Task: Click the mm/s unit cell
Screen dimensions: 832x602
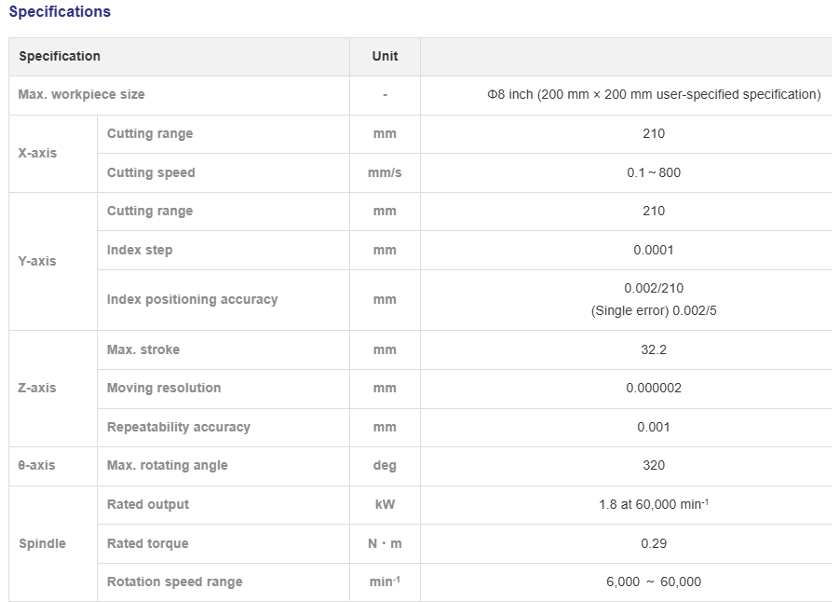Action: (x=384, y=173)
